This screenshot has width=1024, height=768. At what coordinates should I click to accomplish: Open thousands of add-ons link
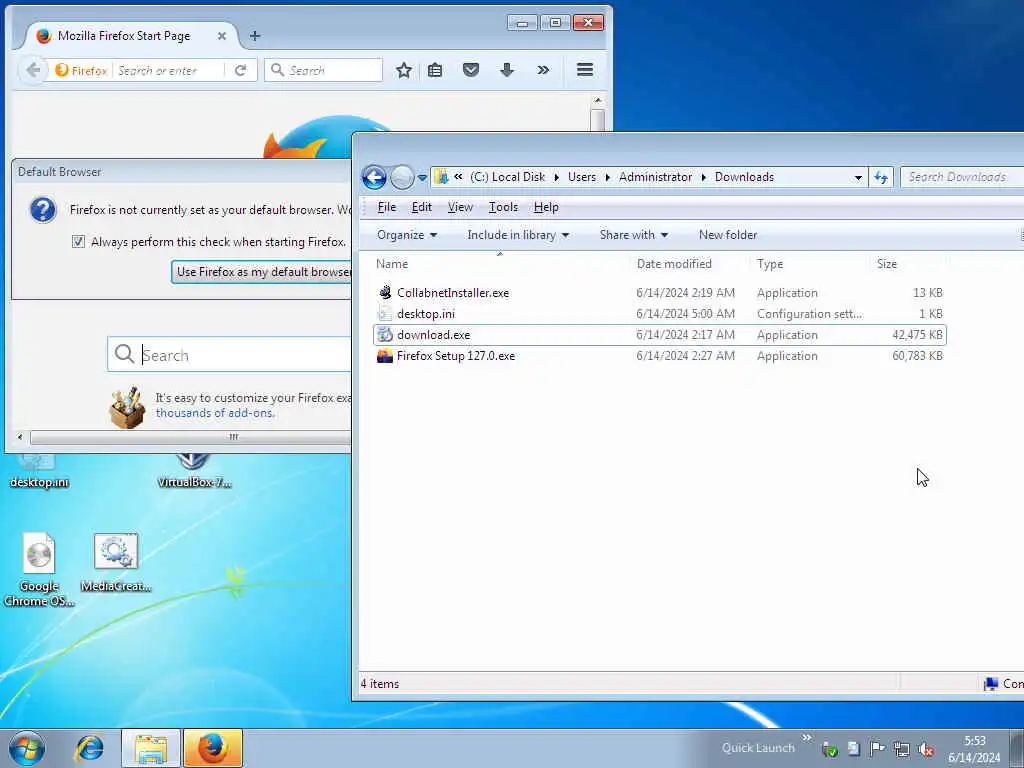click(215, 413)
